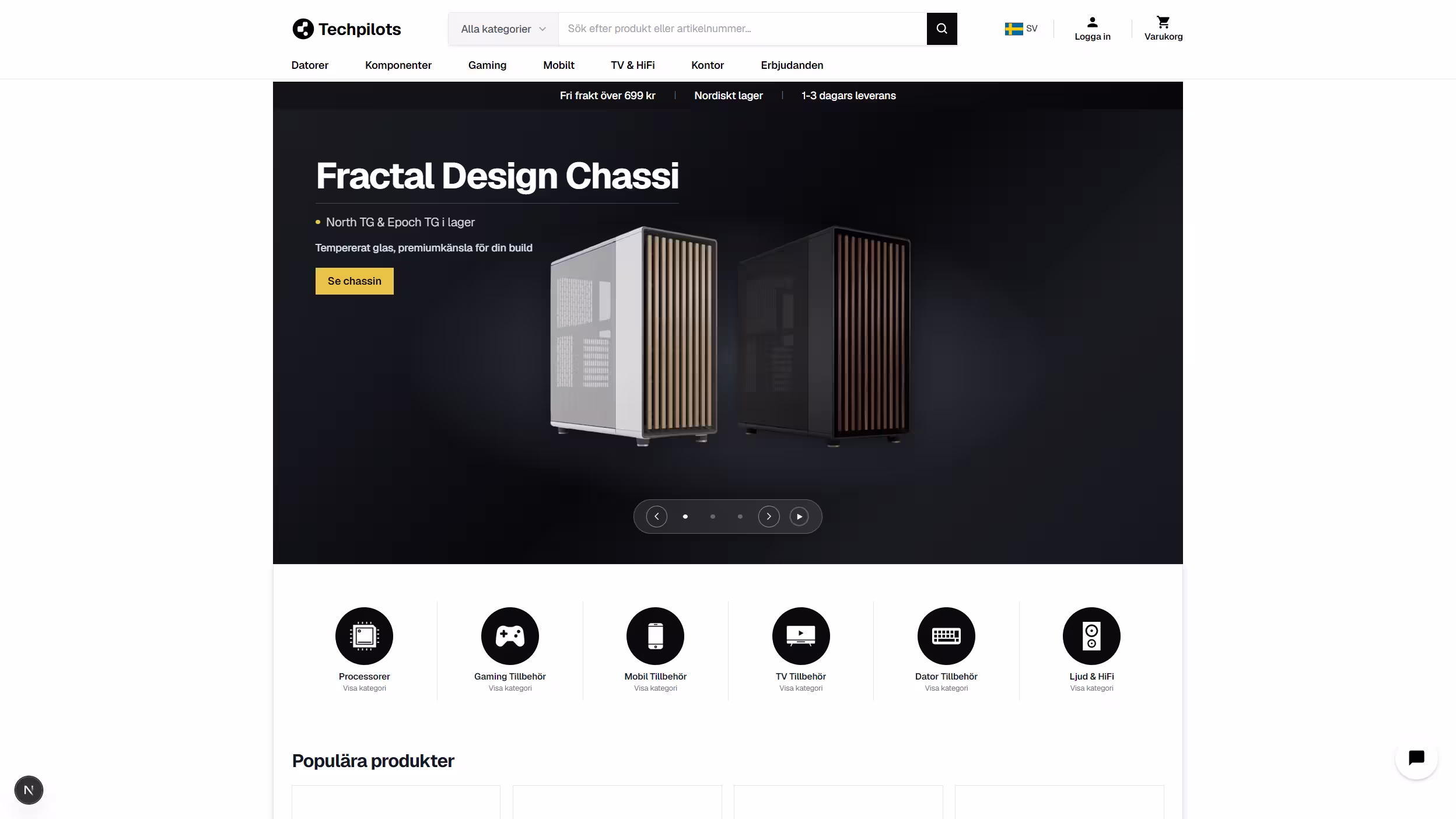1456x819 pixels.
Task: Click the Populära produkter heading
Action: coord(373,761)
